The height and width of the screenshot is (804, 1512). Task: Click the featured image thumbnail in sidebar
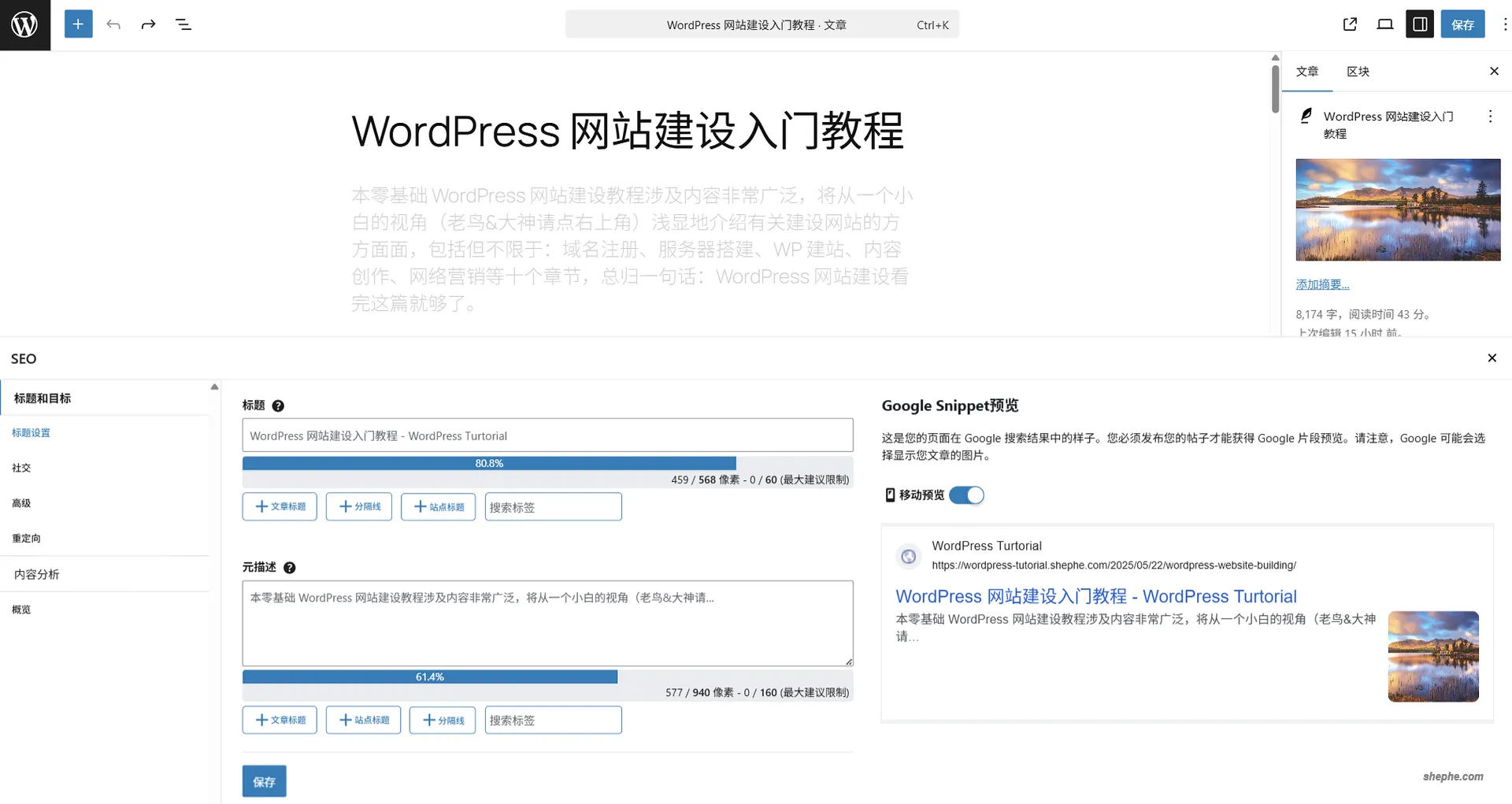1398,209
